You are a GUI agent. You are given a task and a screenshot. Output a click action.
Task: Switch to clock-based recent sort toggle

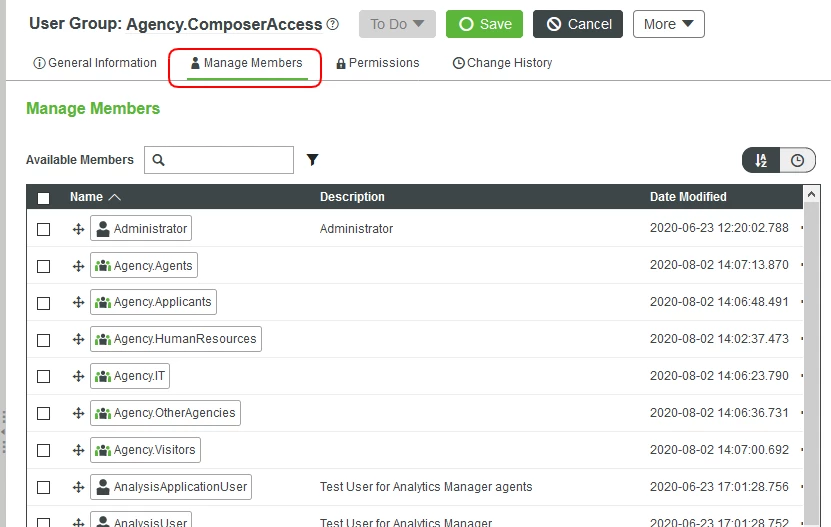click(x=797, y=160)
